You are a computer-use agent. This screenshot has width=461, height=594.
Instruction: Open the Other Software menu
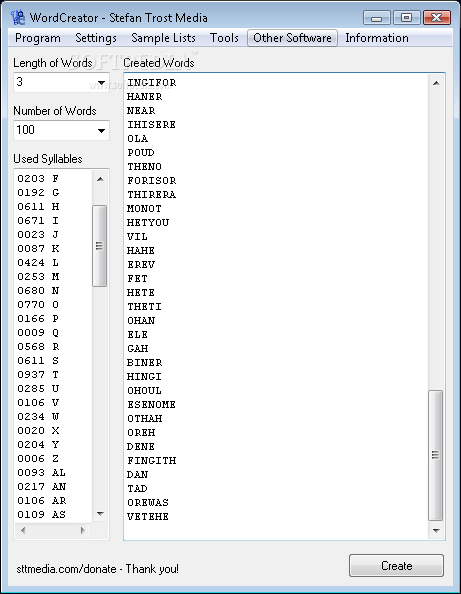click(x=292, y=38)
